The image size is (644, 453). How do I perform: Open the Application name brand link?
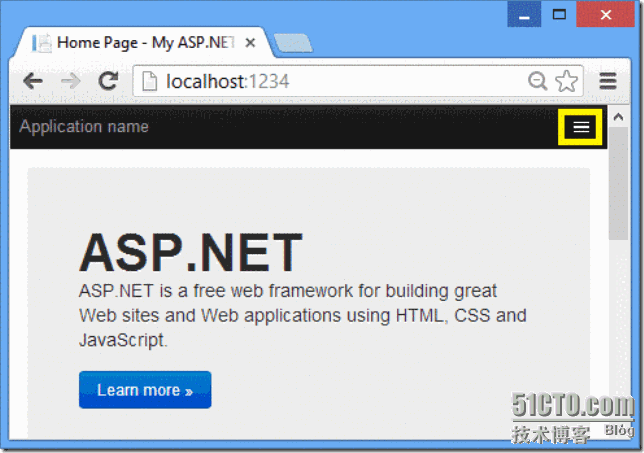[84, 126]
